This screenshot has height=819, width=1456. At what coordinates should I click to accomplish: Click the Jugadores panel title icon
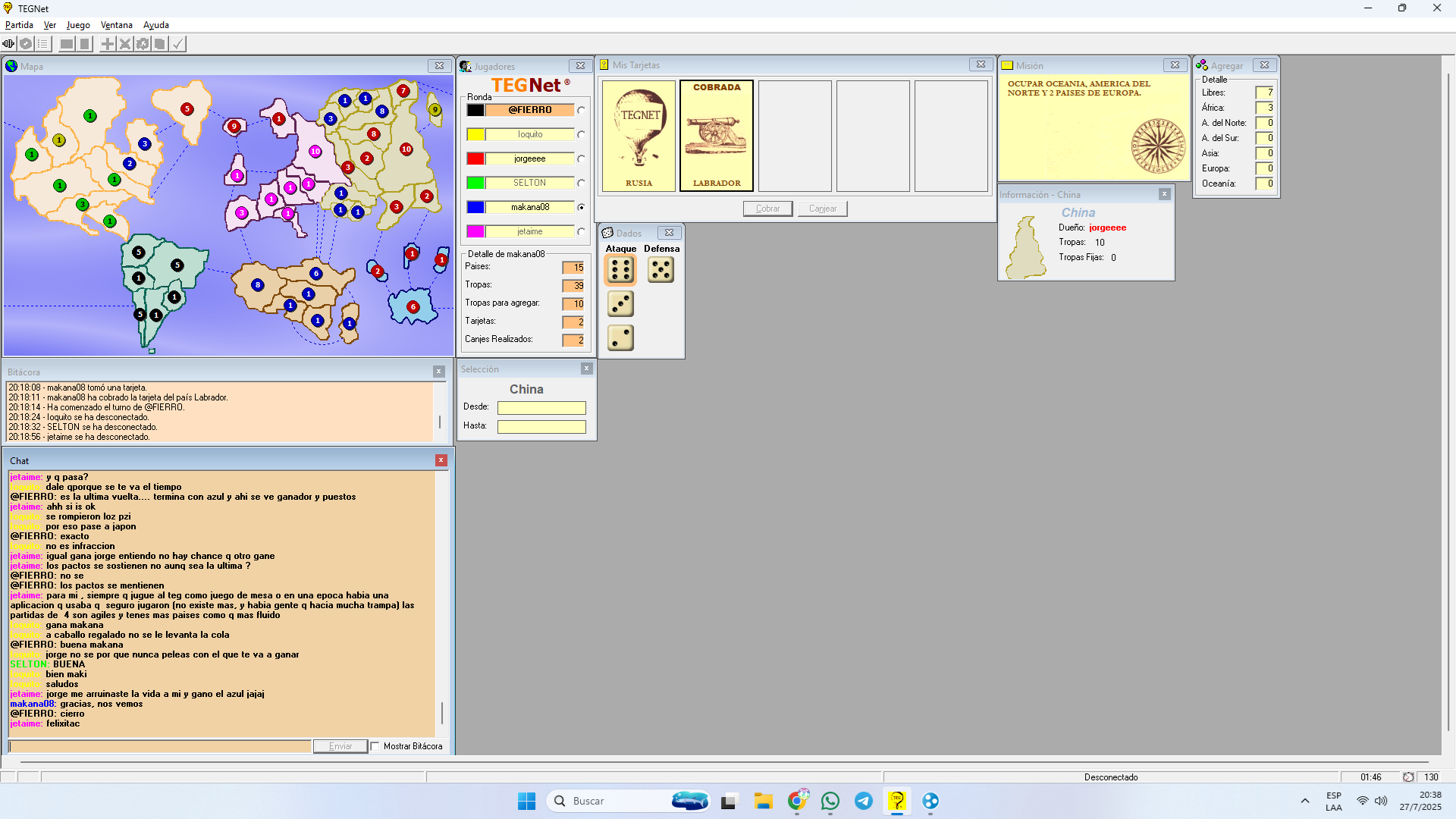click(x=466, y=66)
